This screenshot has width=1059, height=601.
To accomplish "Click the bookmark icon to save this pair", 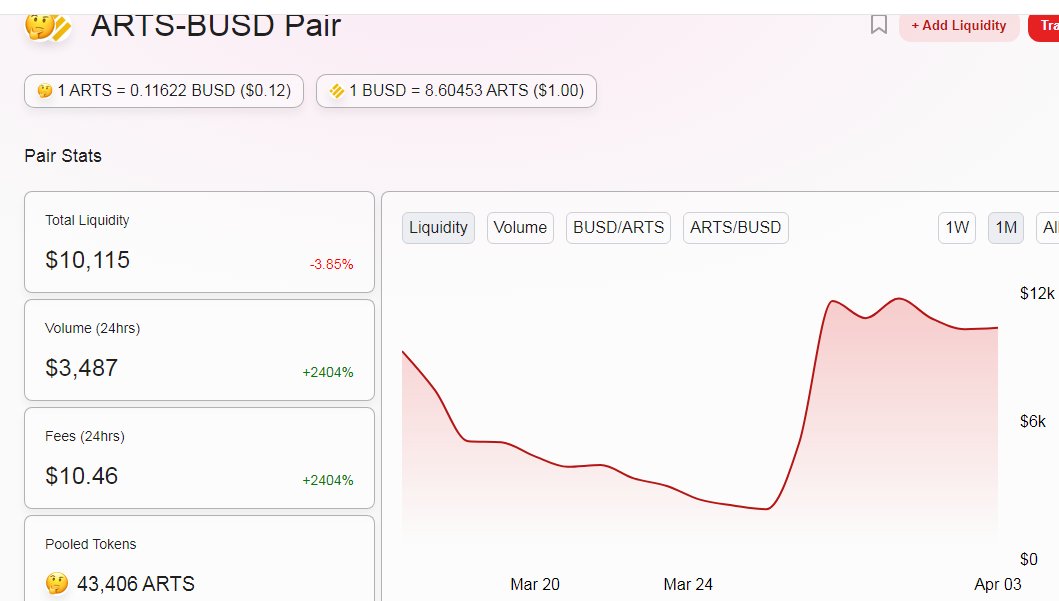I will pos(879,26).
